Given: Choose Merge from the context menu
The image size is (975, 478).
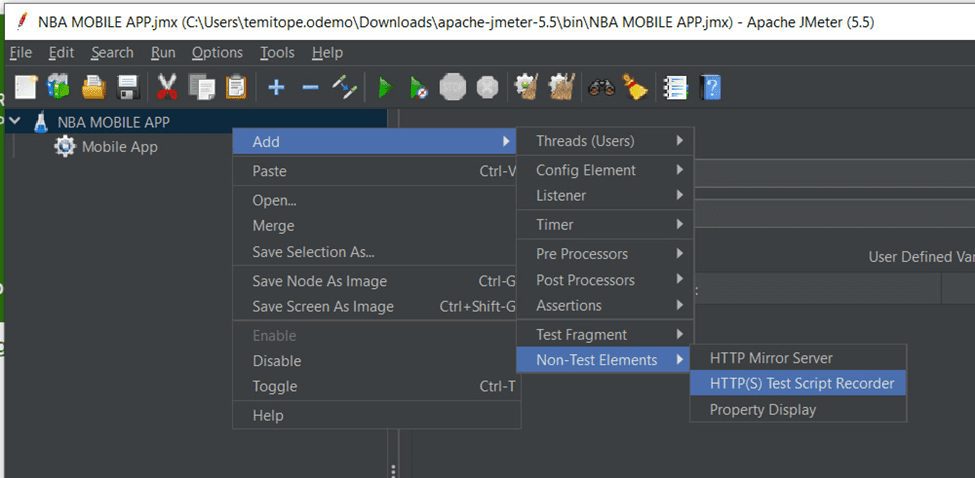Looking at the screenshot, I should tap(374, 226).
